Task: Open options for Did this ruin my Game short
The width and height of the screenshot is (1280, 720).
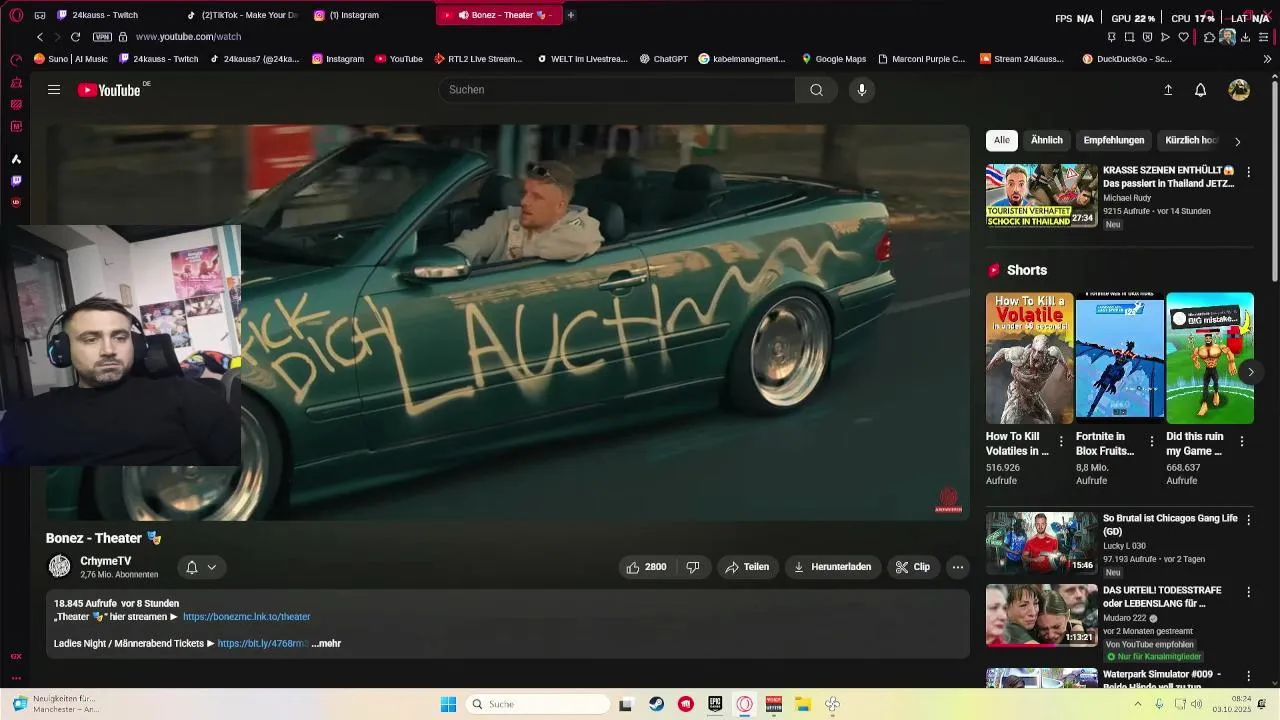Action: click(1242, 441)
